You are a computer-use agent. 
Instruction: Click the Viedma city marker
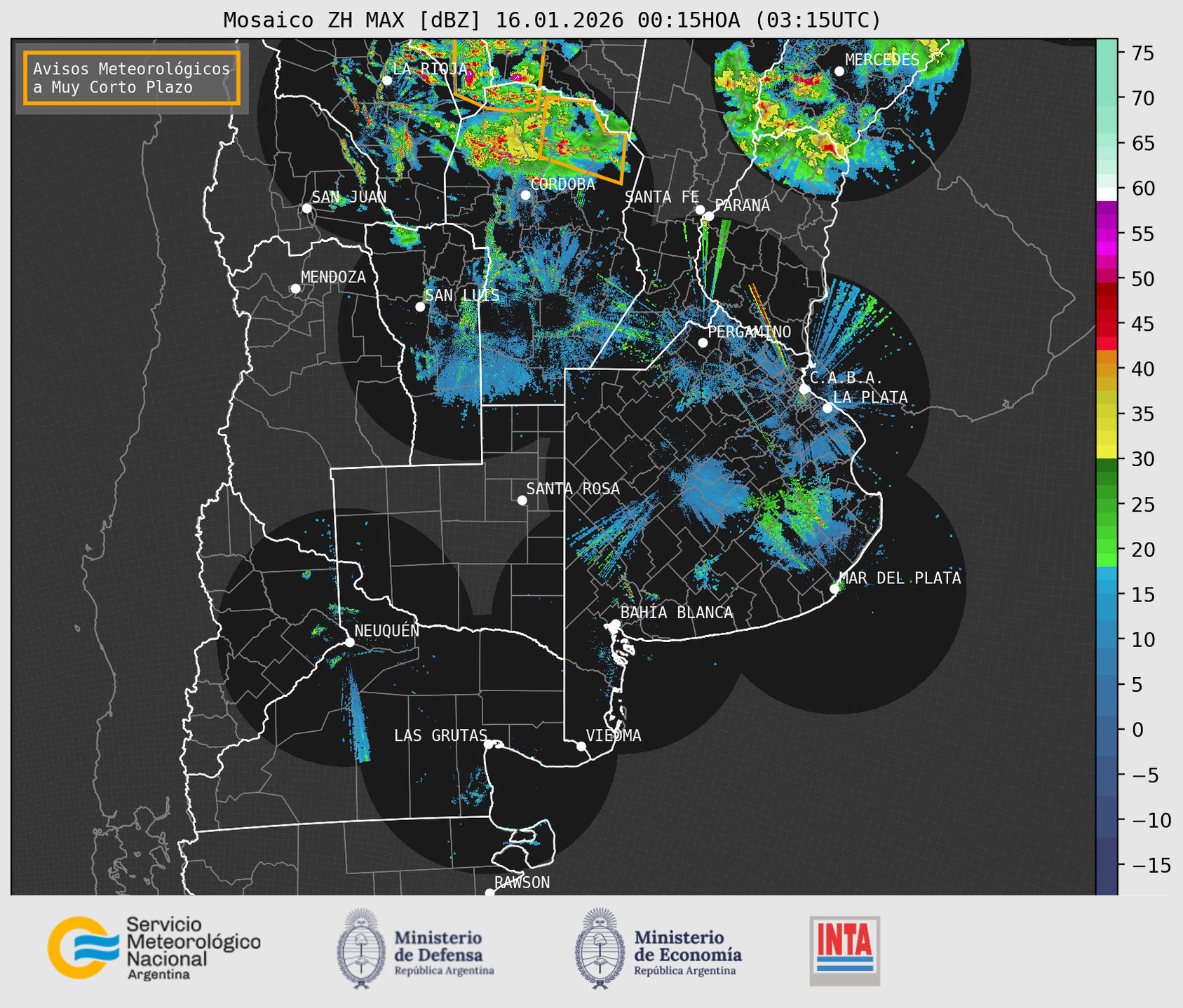[x=581, y=746]
